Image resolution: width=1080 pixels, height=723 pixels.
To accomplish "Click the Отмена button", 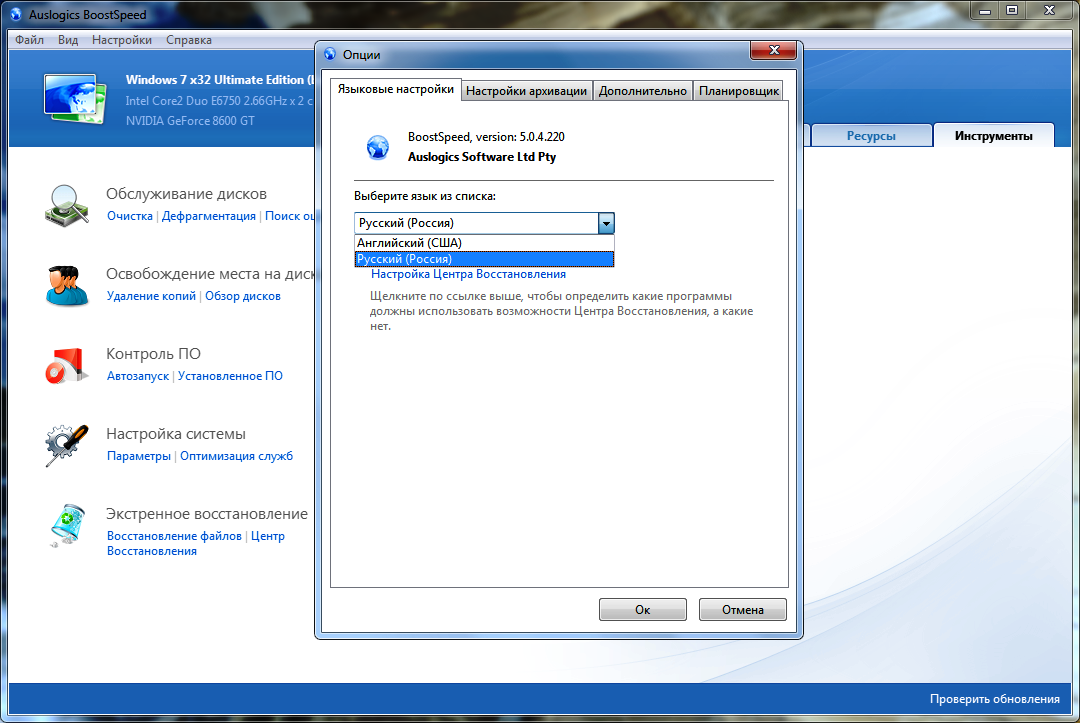I will 742,609.
